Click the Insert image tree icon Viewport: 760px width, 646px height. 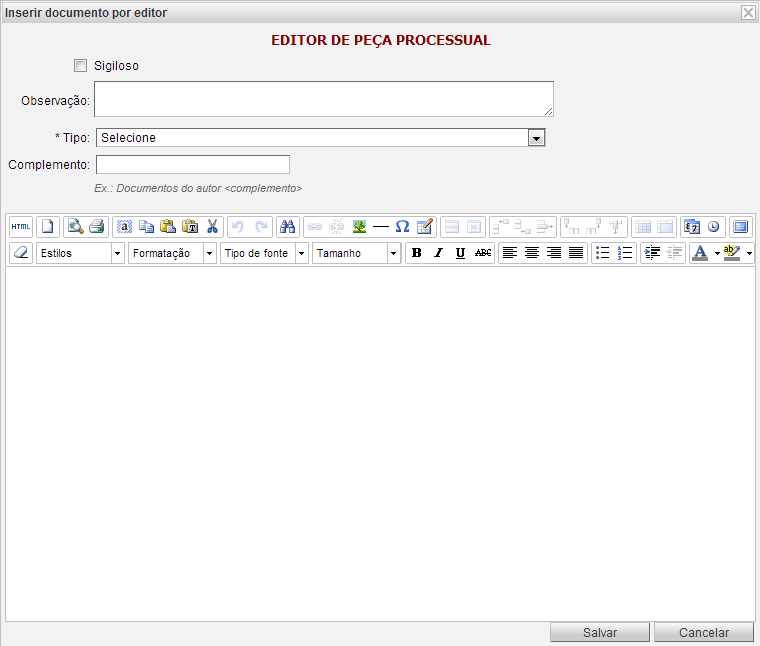click(359, 226)
